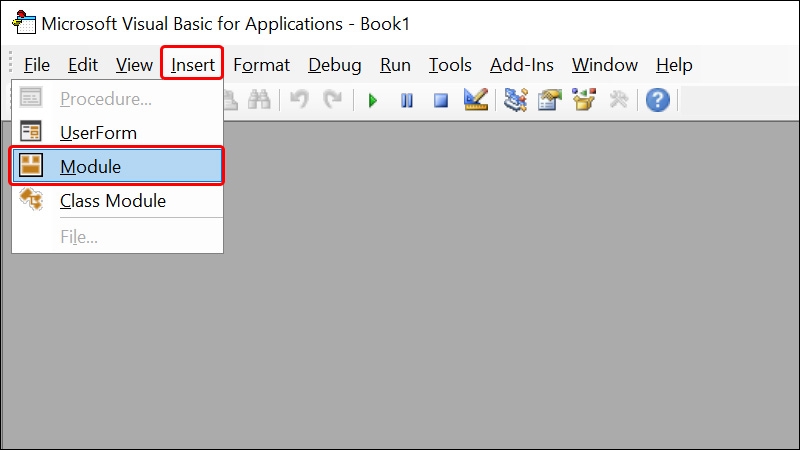Open the View menu
800x450 pixels.
pos(134,65)
